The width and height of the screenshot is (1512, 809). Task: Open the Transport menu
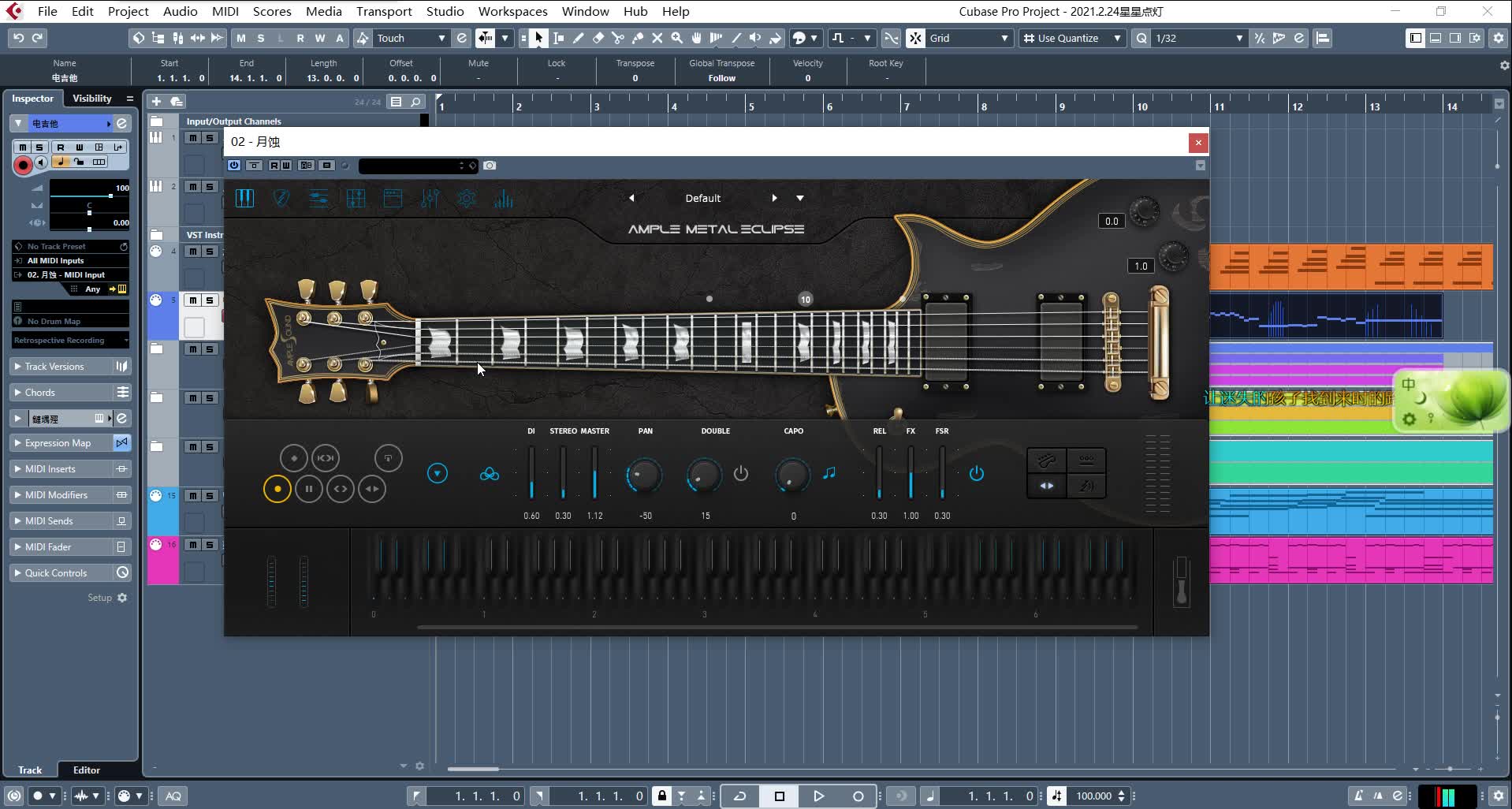click(x=384, y=11)
